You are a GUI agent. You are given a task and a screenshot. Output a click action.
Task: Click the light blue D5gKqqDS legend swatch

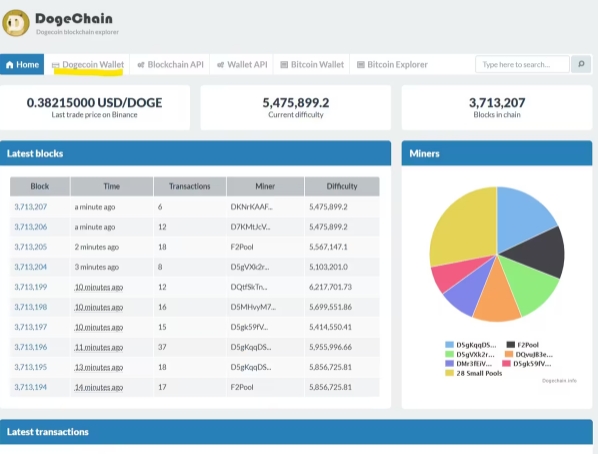(x=450, y=345)
